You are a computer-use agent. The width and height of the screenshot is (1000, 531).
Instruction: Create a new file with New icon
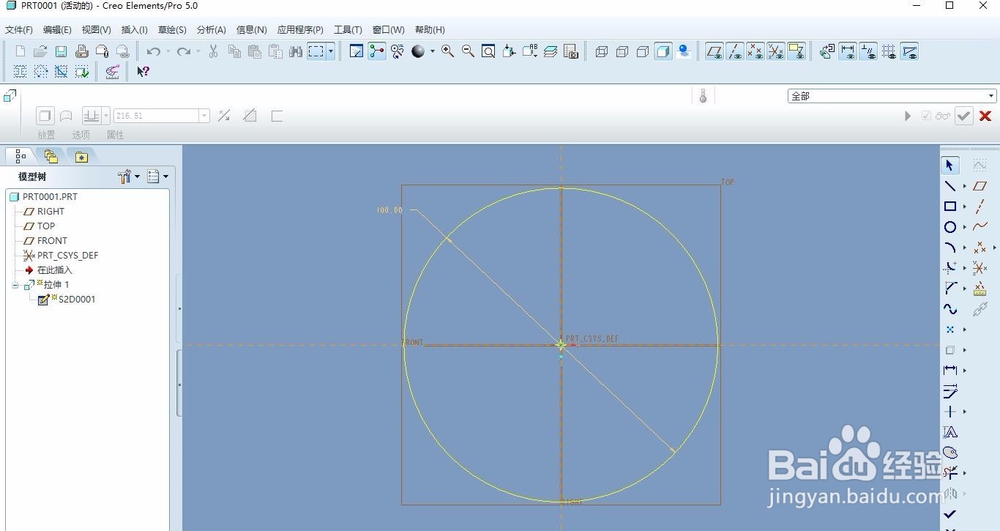[20, 52]
